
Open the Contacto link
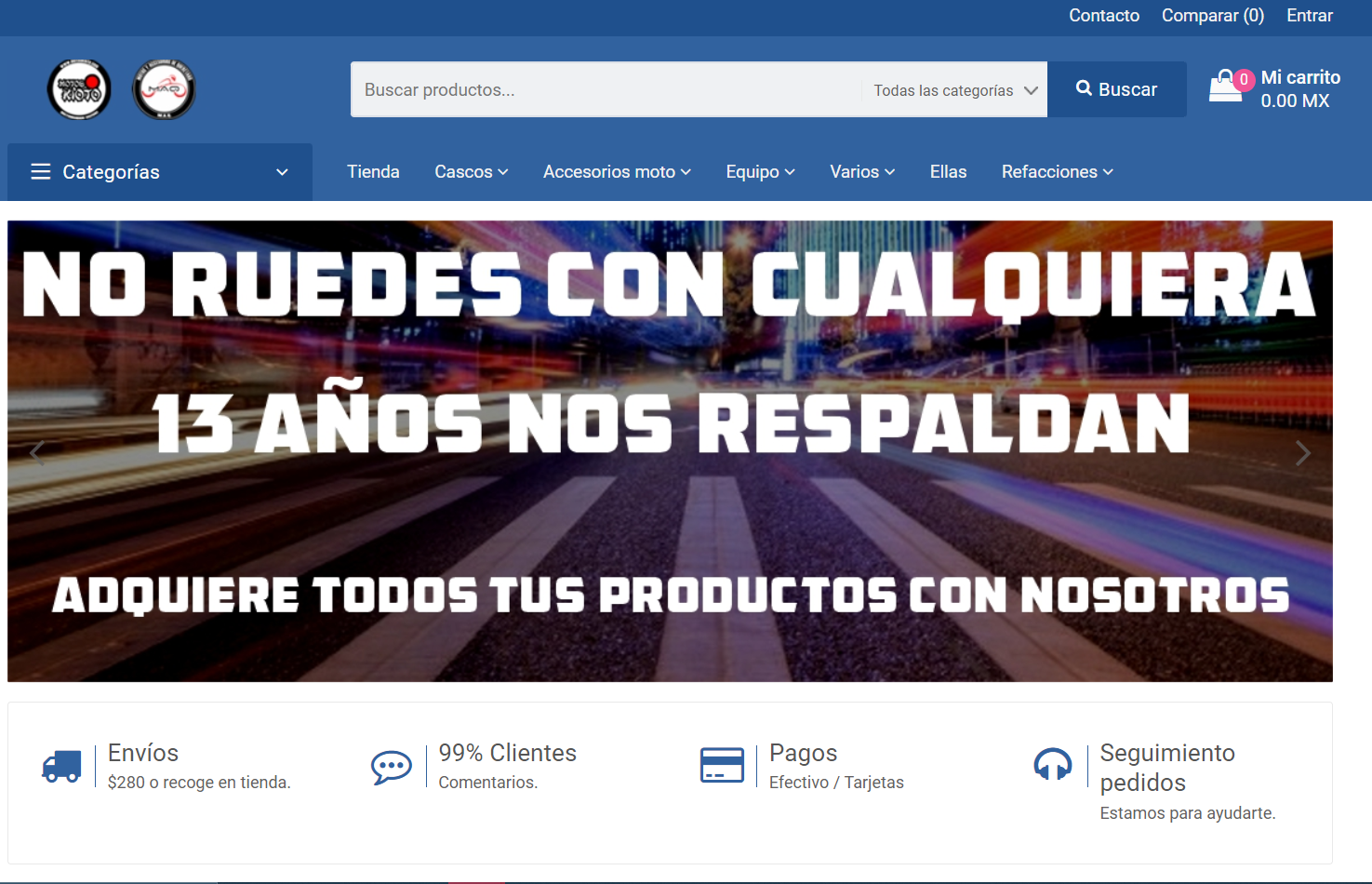1104,16
